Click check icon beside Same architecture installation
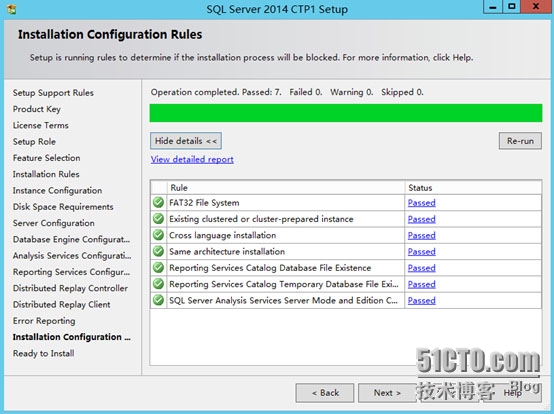This screenshot has width=554, height=414. 158,251
